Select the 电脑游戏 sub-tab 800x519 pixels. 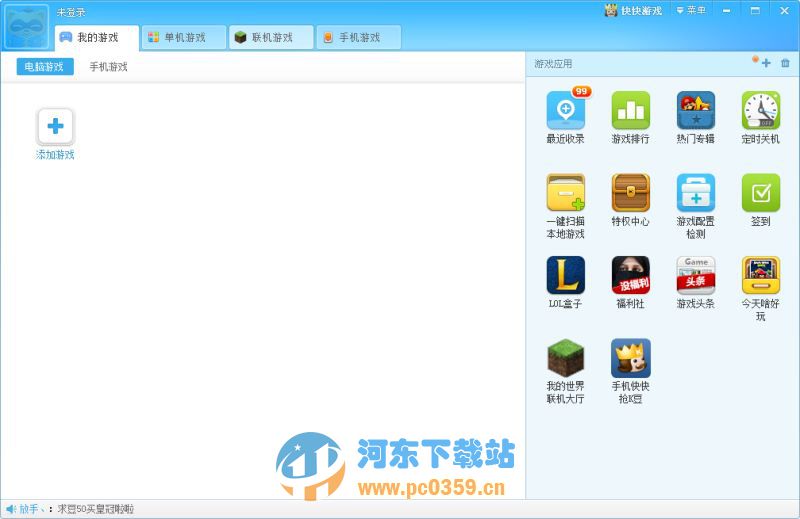coord(45,66)
